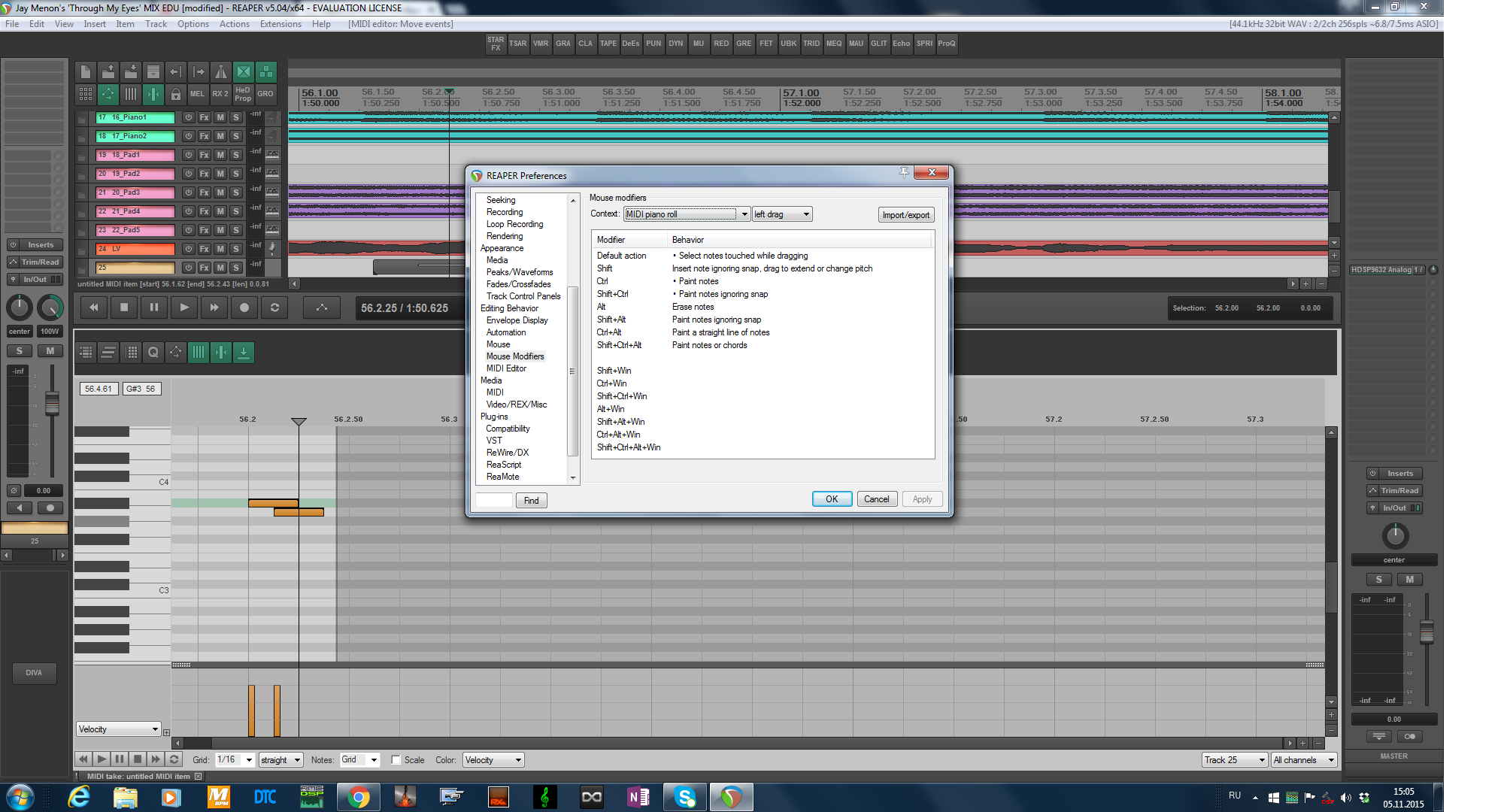Mute the 18_Pad1 track

220,155
